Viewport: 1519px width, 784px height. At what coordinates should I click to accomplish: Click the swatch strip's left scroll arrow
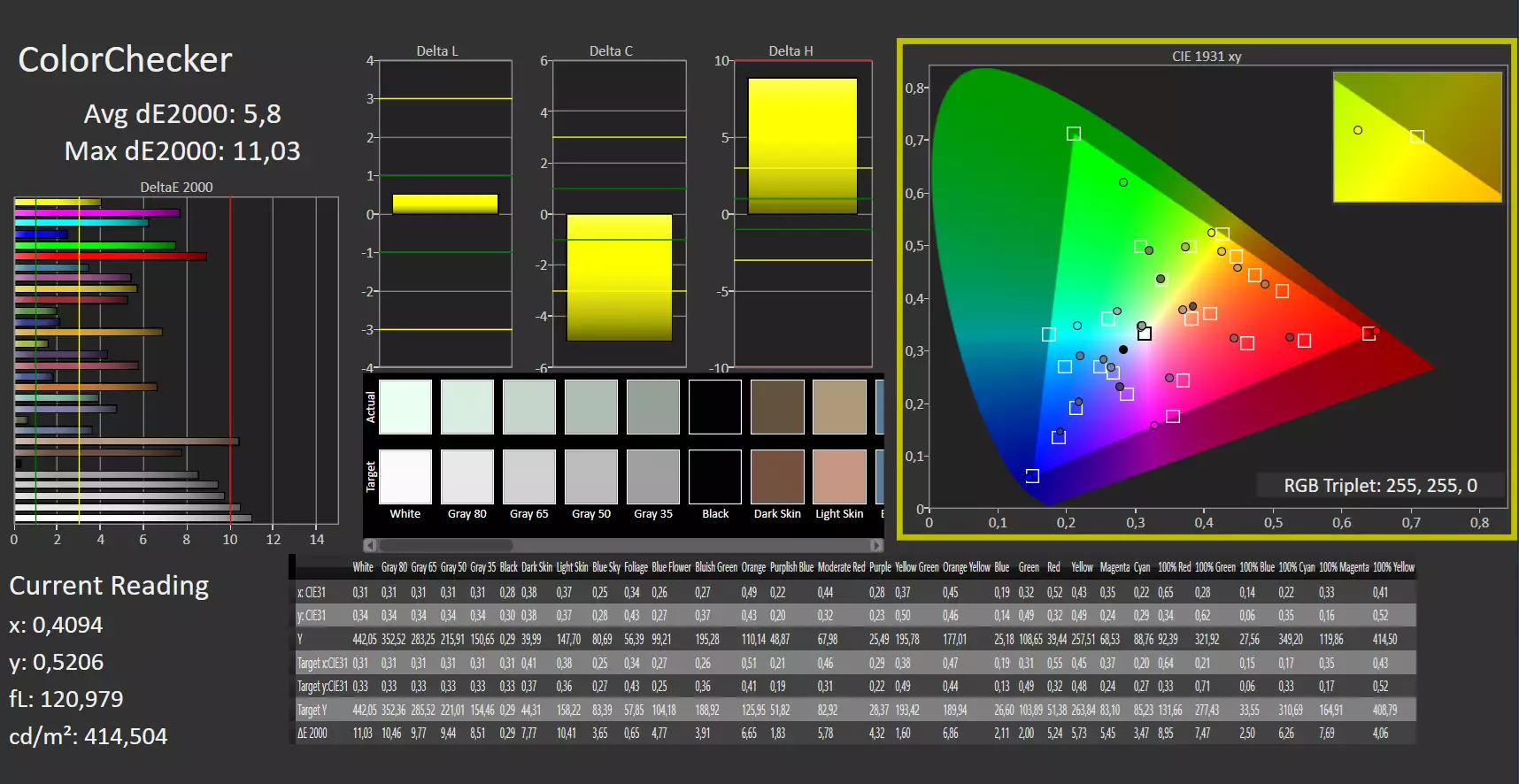370,545
